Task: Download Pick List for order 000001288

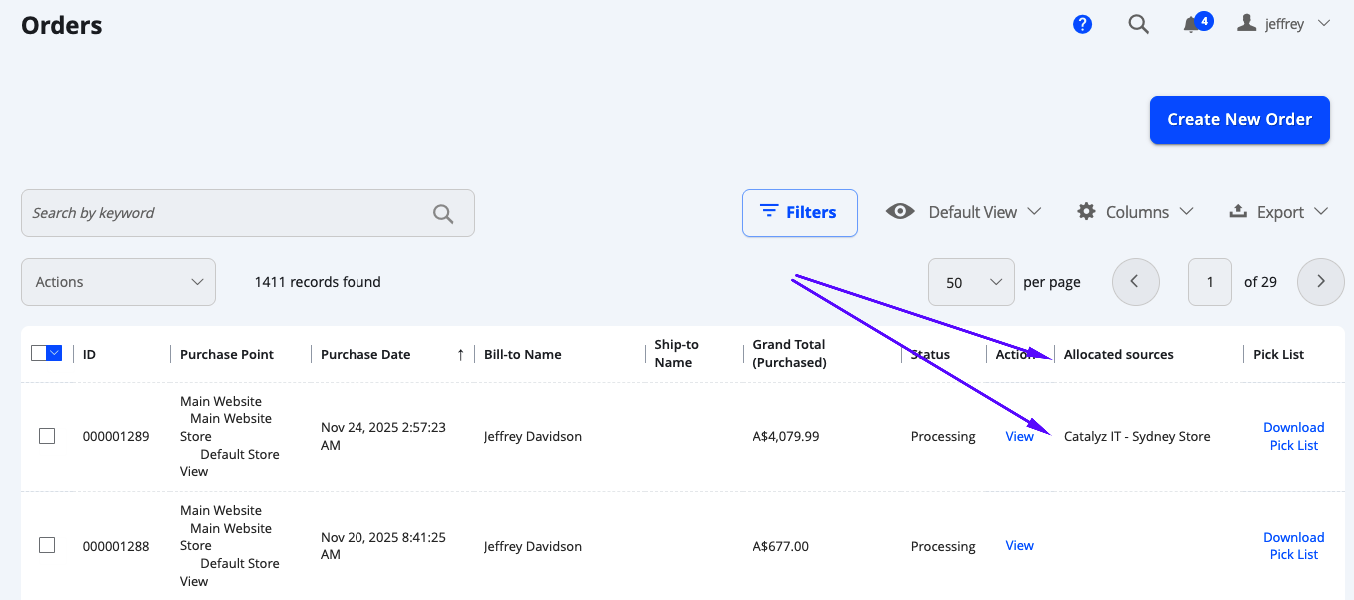Action: tap(1293, 546)
